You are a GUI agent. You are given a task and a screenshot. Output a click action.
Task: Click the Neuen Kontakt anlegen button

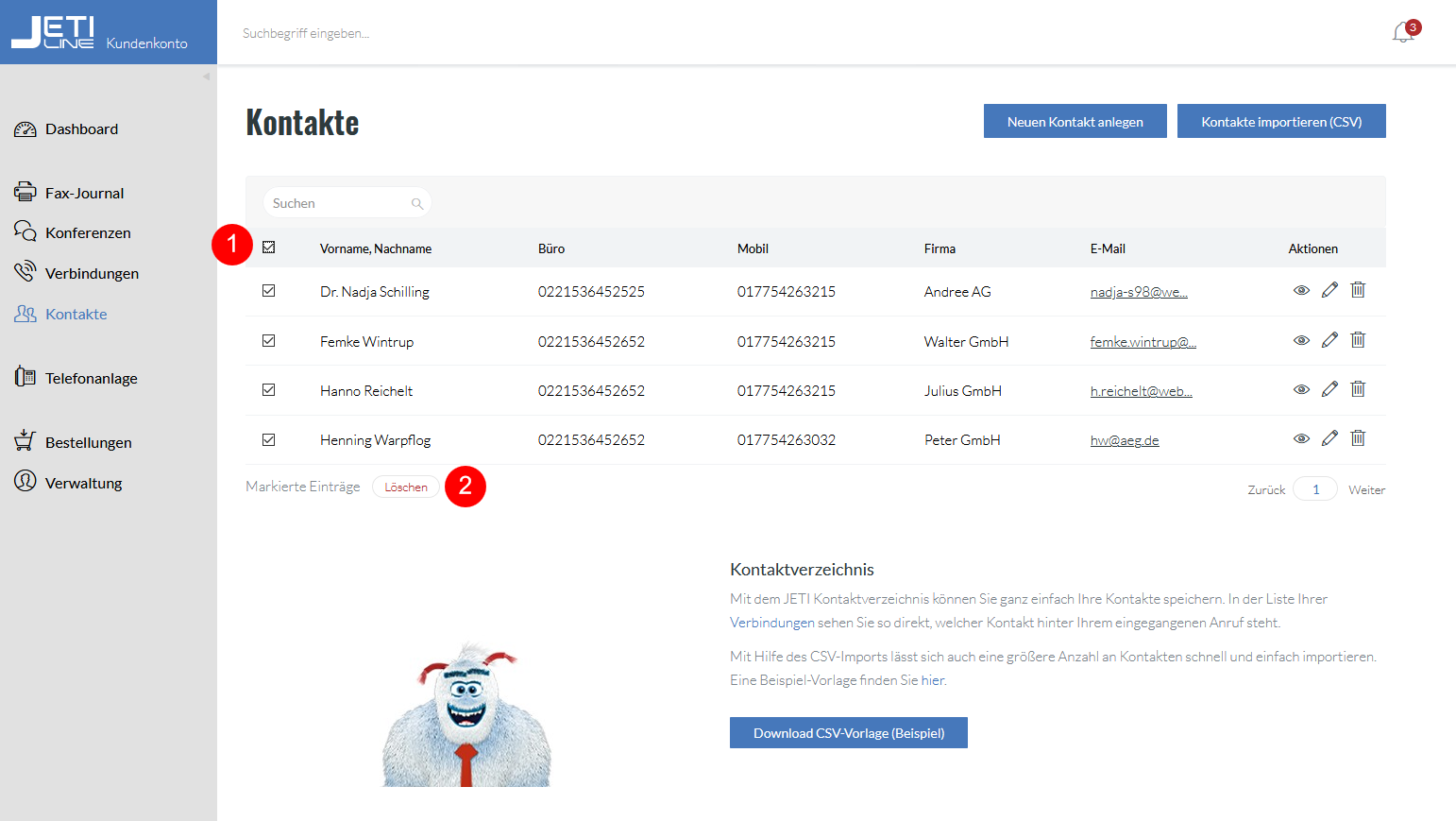1075,121
